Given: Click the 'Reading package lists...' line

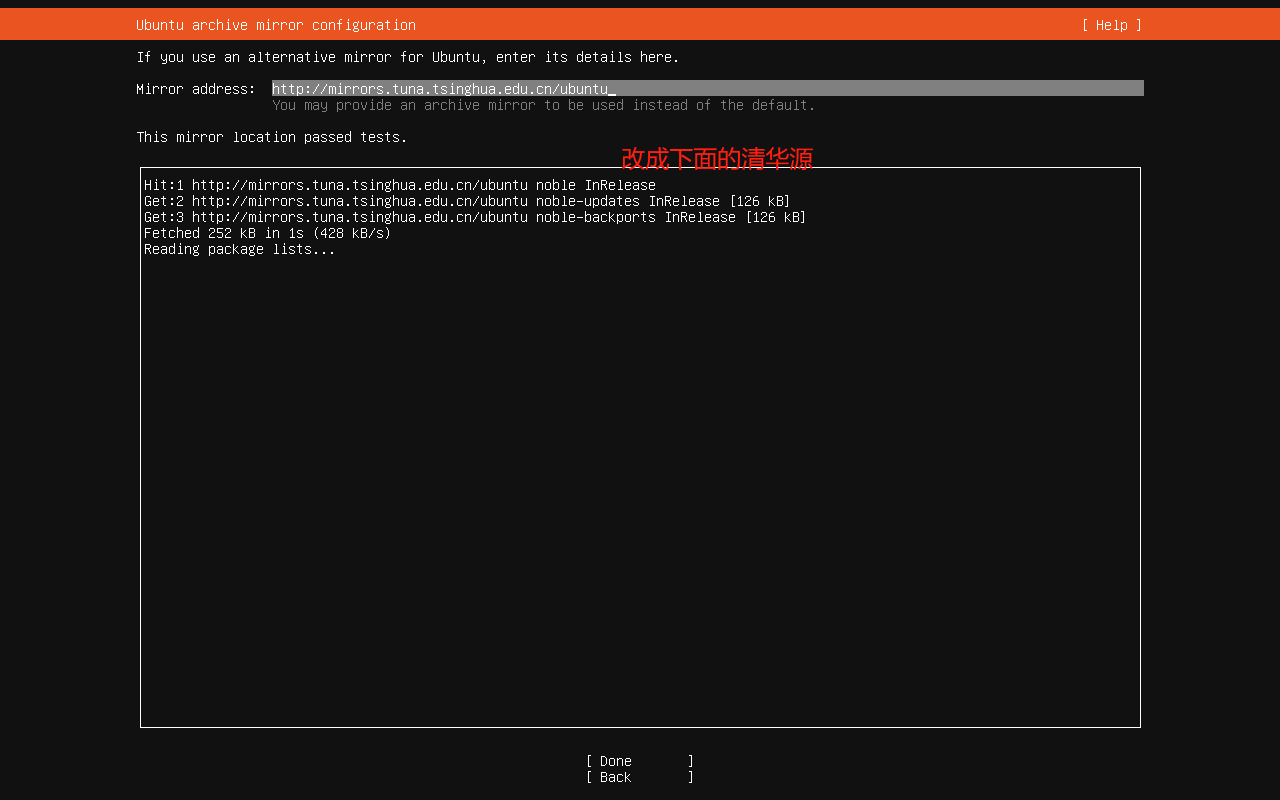Looking at the screenshot, I should pyautogui.click(x=240, y=249).
